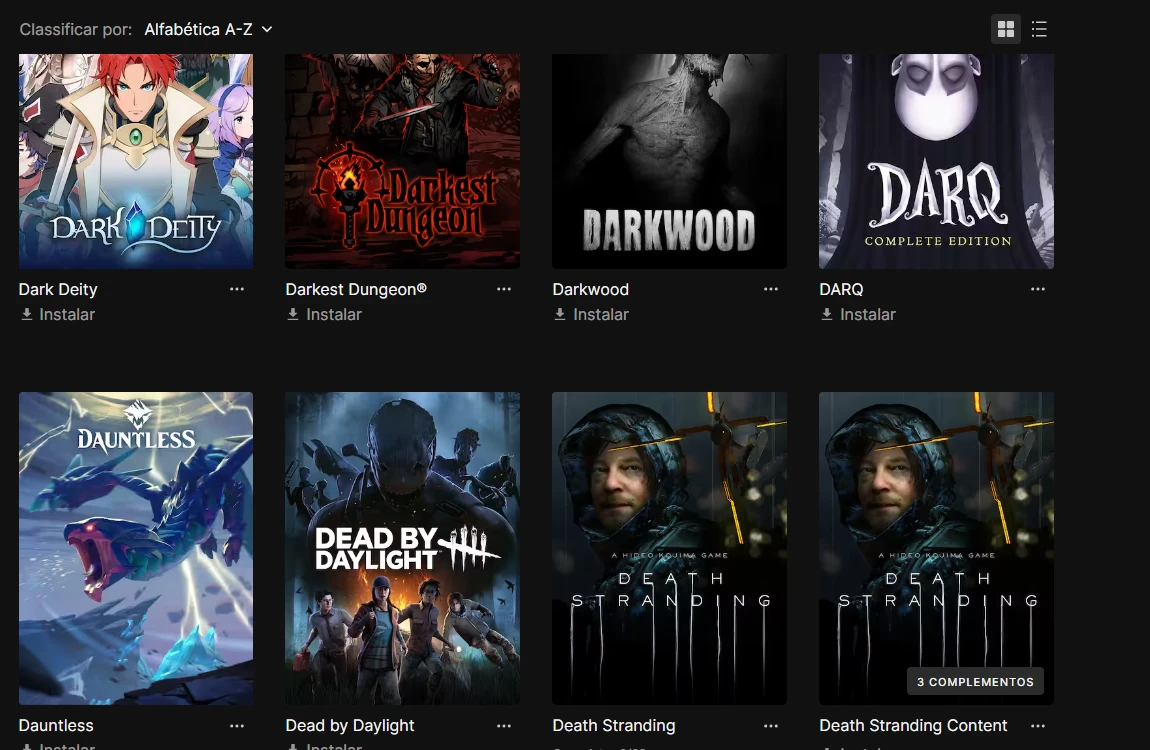Switch library to grid view
This screenshot has height=750, width=1150.
click(1006, 29)
